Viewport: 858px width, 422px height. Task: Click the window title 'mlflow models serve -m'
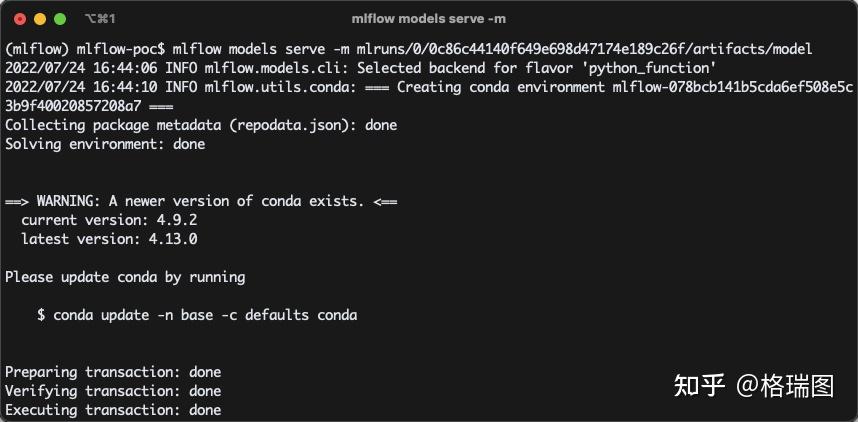(428, 19)
